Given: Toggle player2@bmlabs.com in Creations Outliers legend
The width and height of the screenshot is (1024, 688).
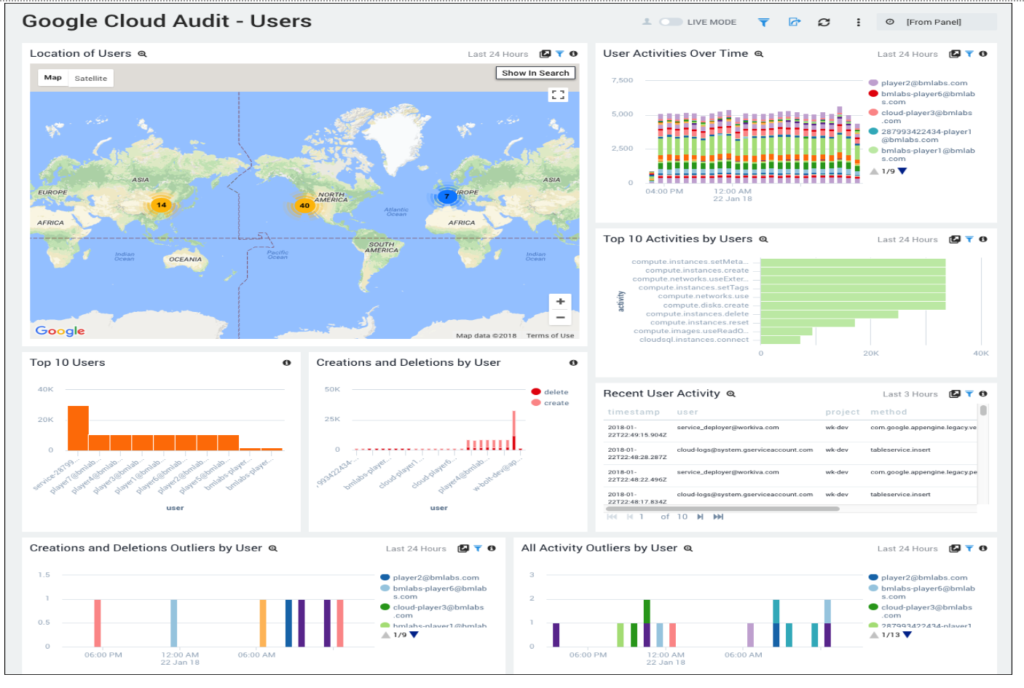Looking at the screenshot, I should 430,578.
